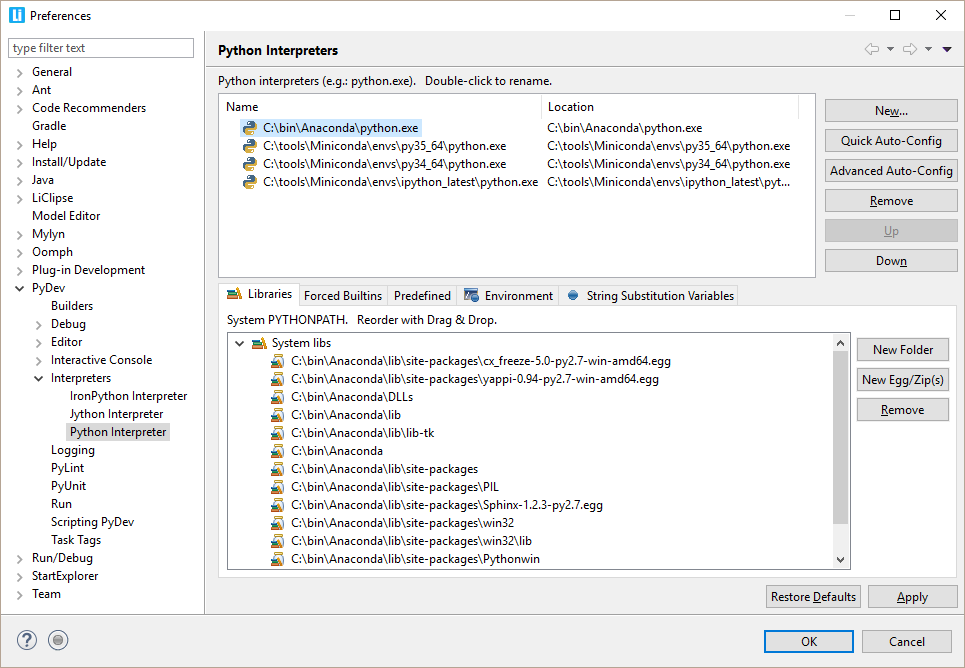Click icon beside site-packages\win32\lib entry
Screen dimensions: 965x668
coord(278,541)
